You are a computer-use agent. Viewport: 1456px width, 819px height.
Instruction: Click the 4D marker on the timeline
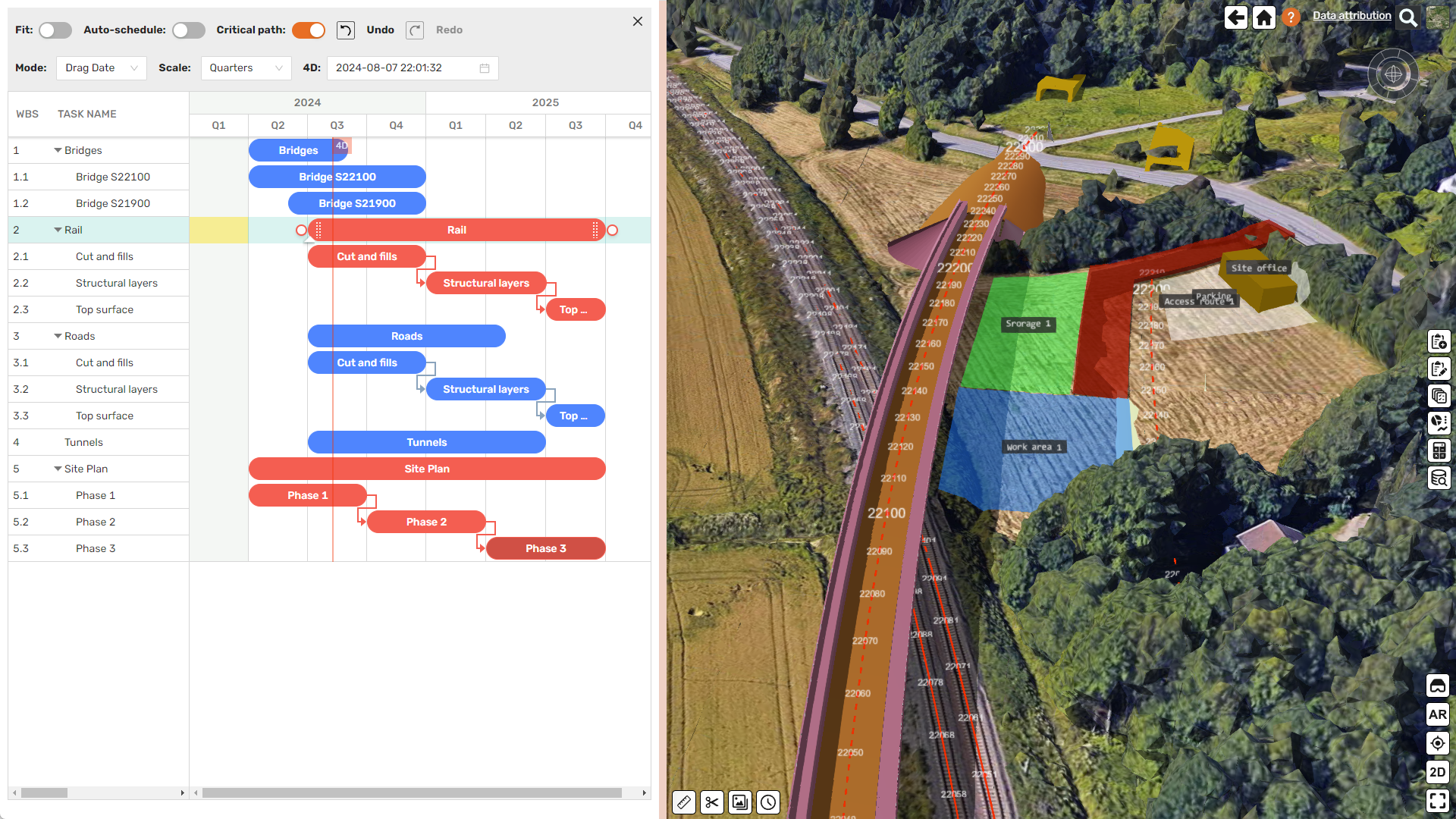[x=342, y=146]
